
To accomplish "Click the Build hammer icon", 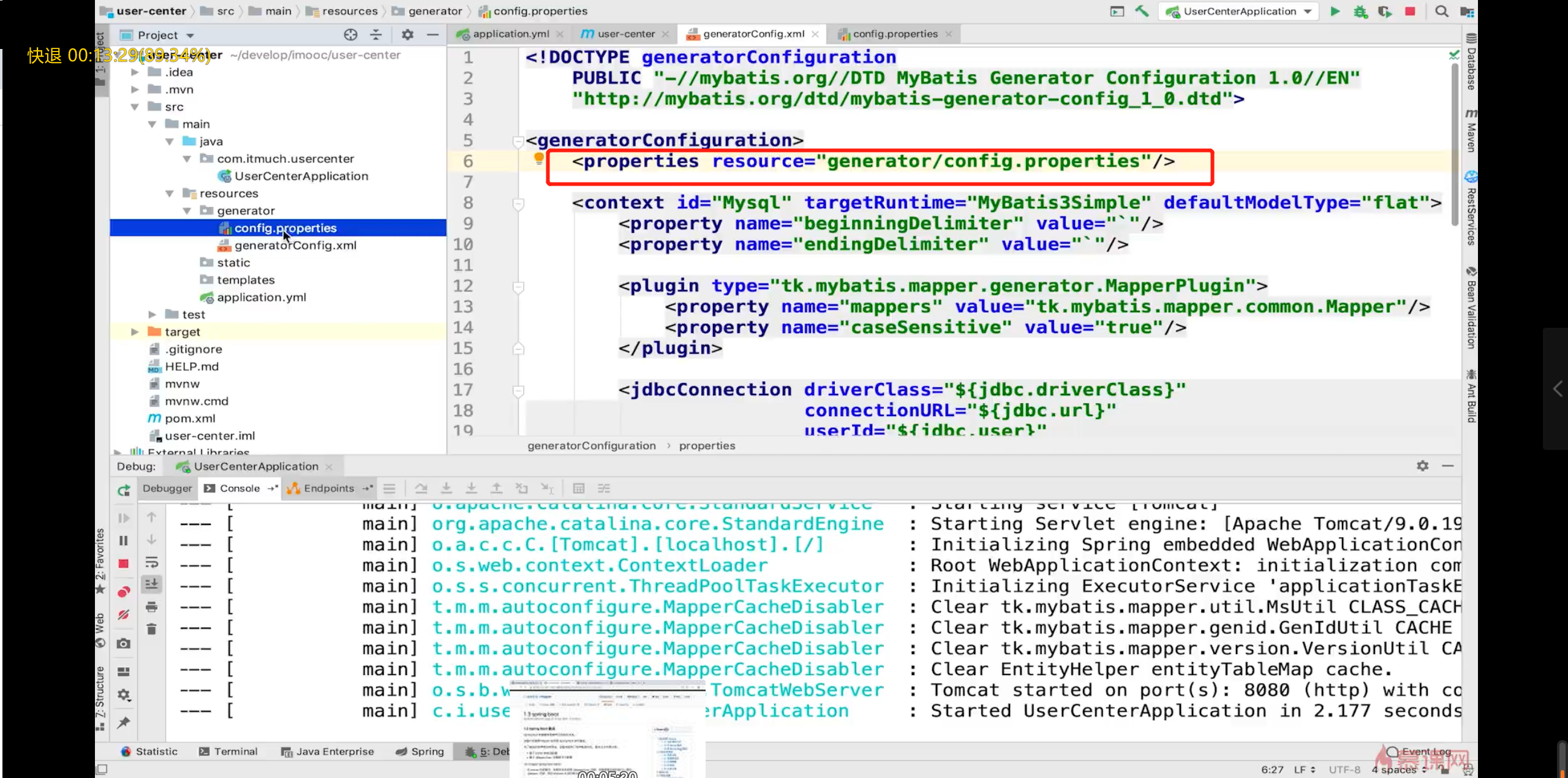I will point(1142,11).
